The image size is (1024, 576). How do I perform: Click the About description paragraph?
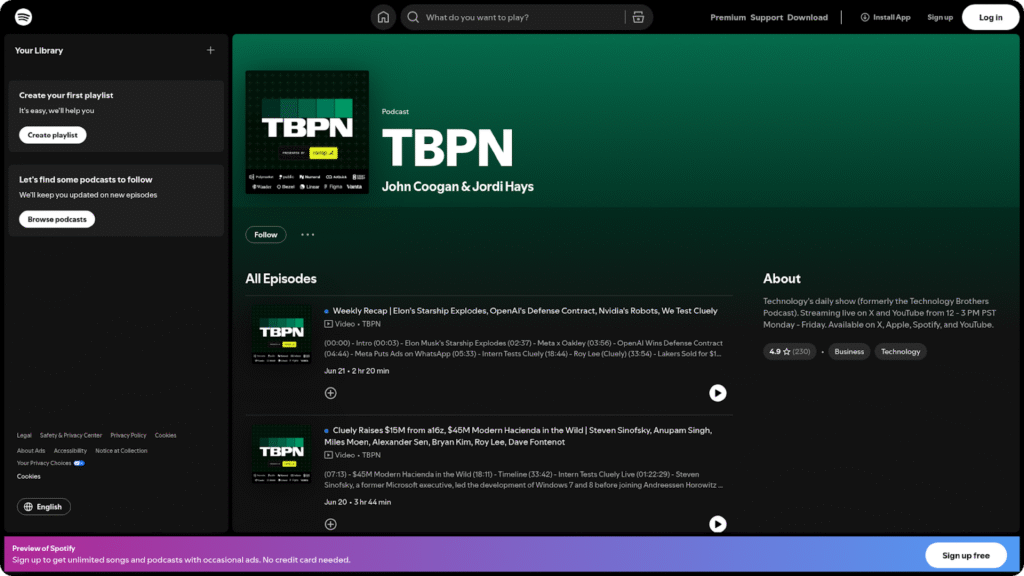880,313
